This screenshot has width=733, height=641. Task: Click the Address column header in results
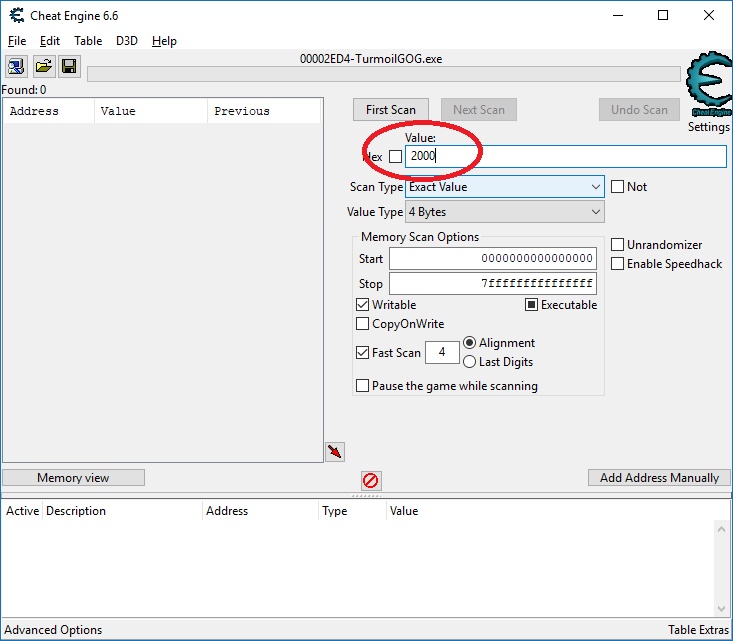(x=49, y=111)
